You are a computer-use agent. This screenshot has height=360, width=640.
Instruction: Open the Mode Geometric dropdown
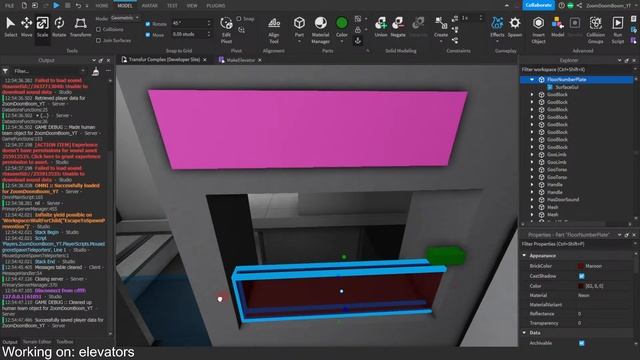pos(125,18)
